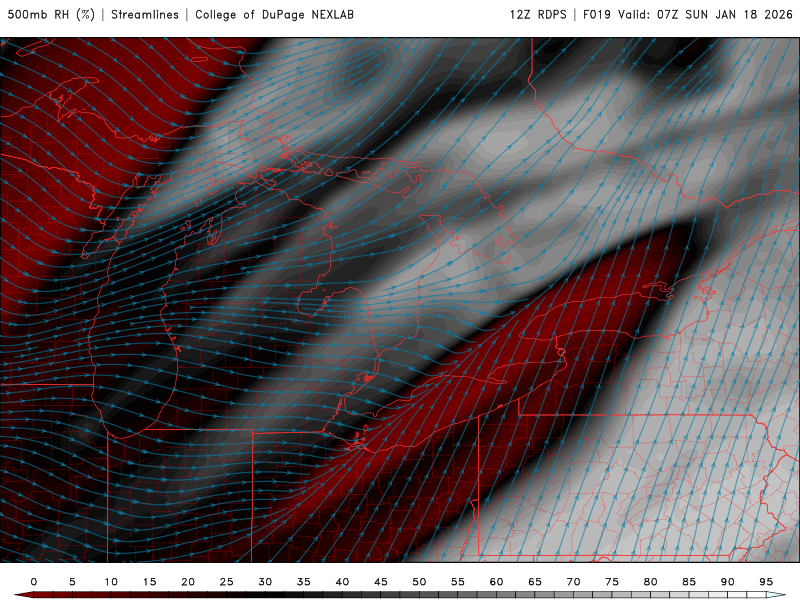Pick the "70" value on color bar
Image resolution: width=800 pixels, height=600 pixels.
click(x=573, y=582)
